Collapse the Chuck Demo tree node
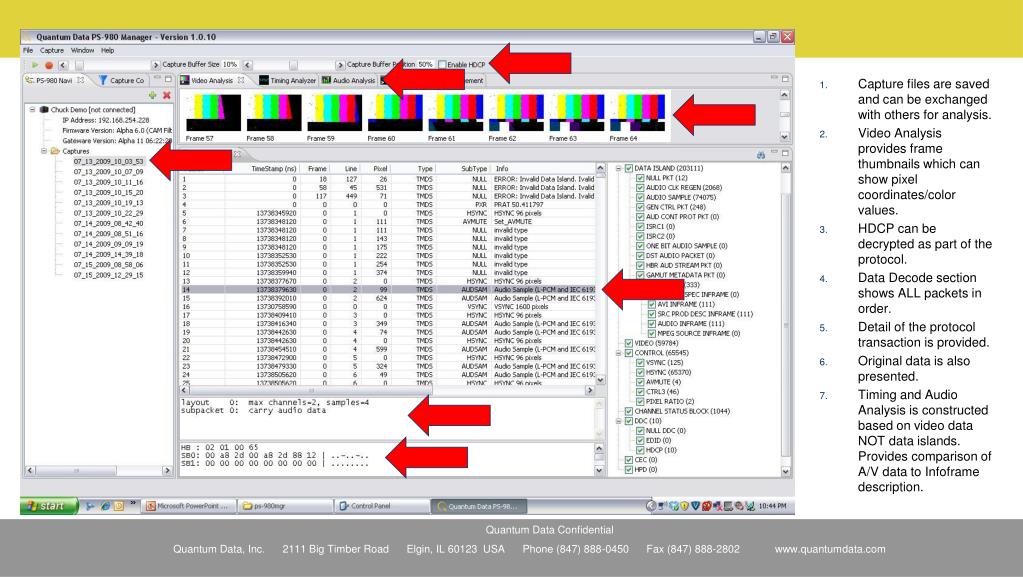The width and height of the screenshot is (1023, 577). (x=32, y=110)
